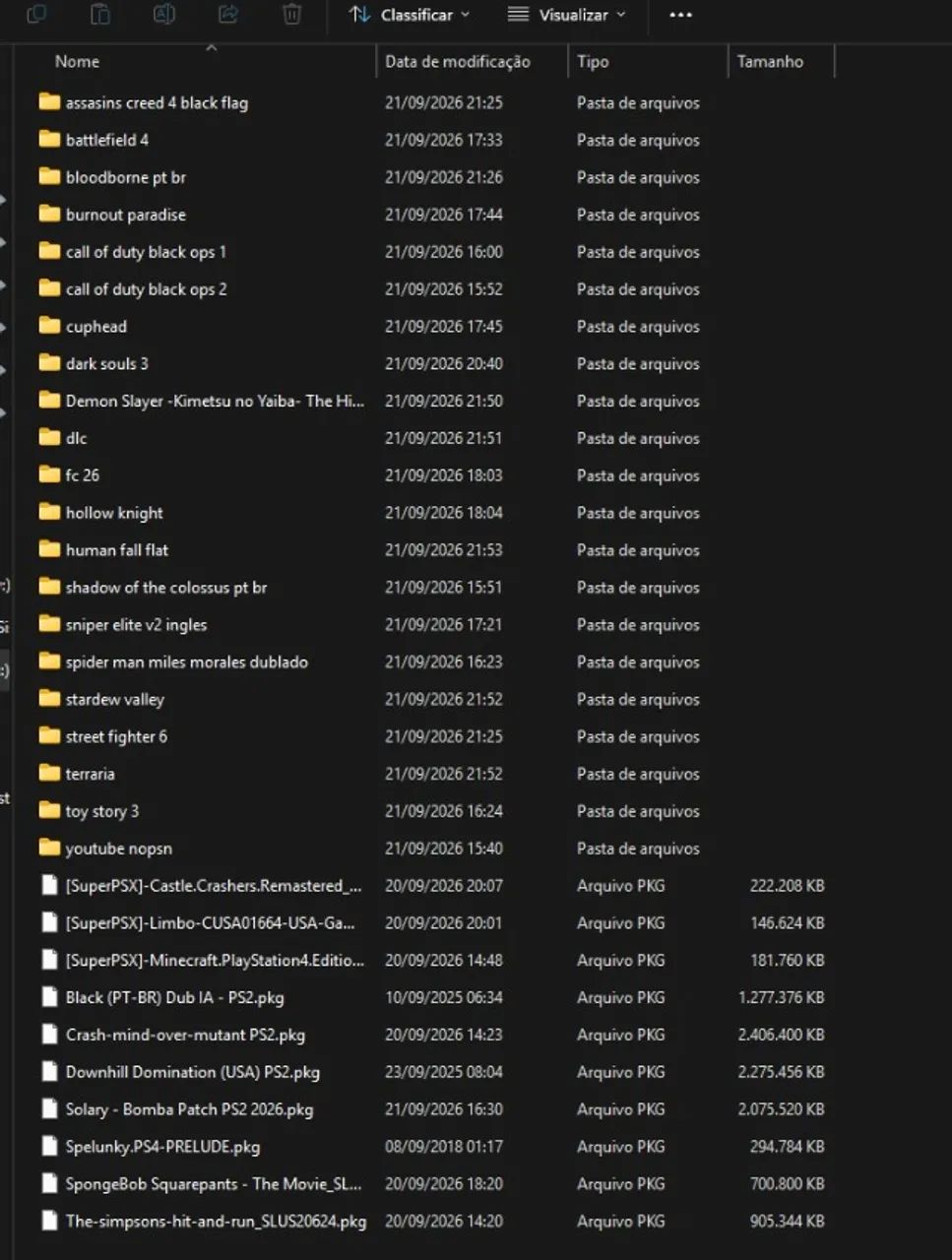Select the shadow of the colossus pt br folder icon
Image resolution: width=952 pixels, height=1260 pixels.
[x=49, y=587]
